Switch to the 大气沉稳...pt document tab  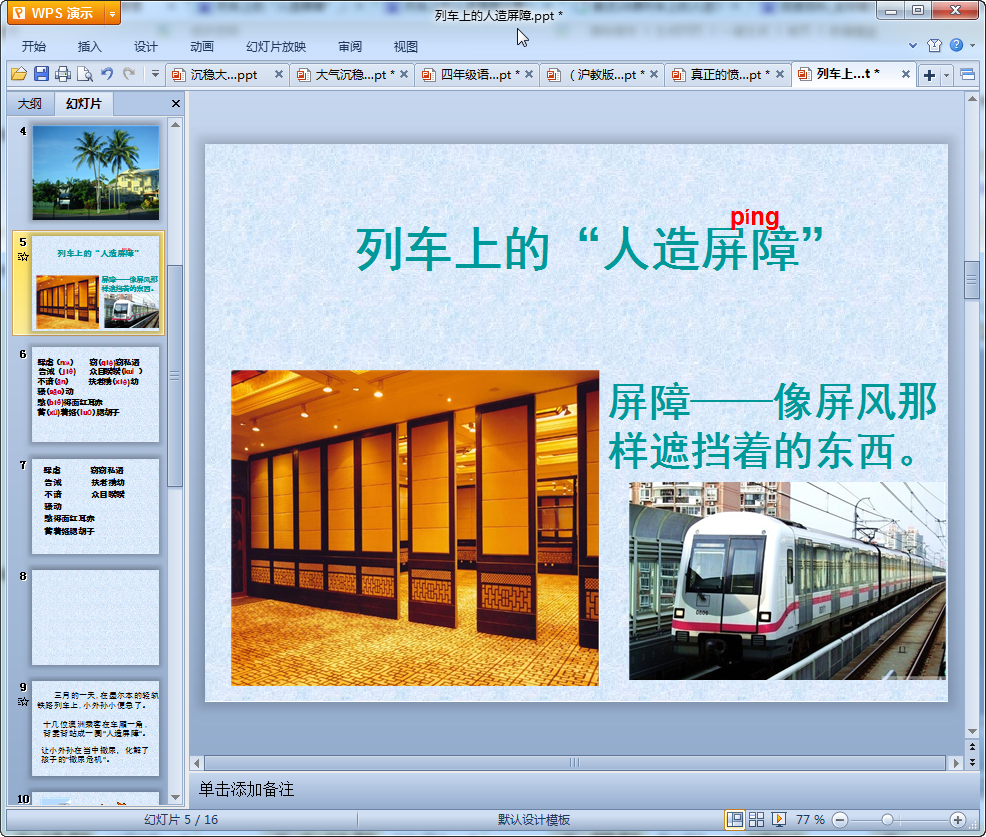(x=350, y=75)
